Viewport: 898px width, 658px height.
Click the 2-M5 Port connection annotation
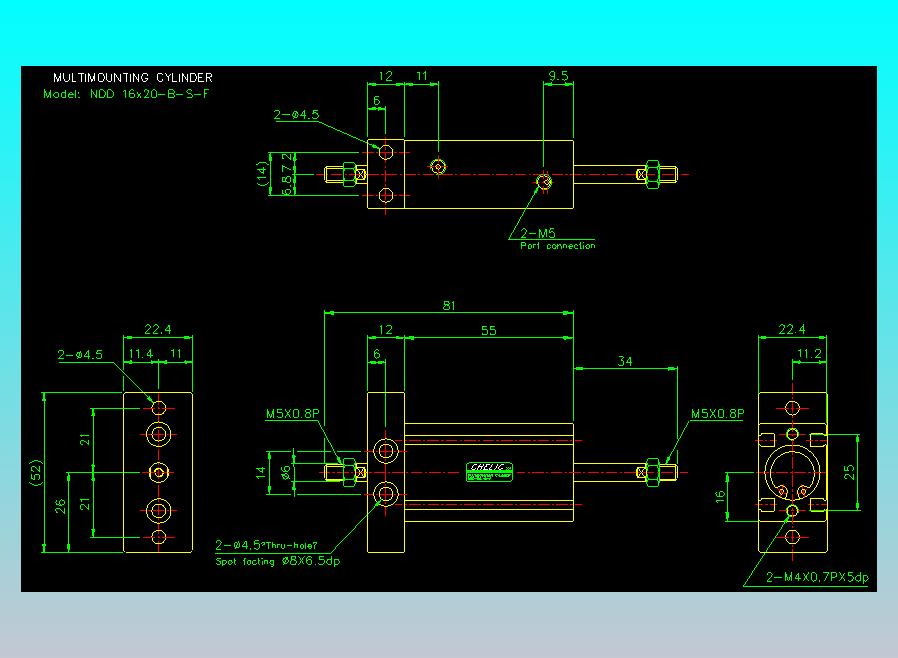coord(557,239)
